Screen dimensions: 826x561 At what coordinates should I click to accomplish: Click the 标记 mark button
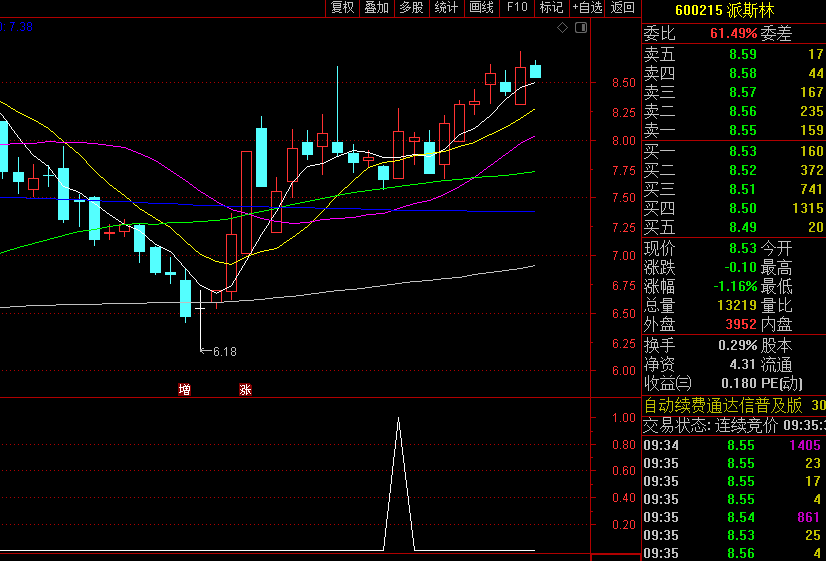pos(552,7)
